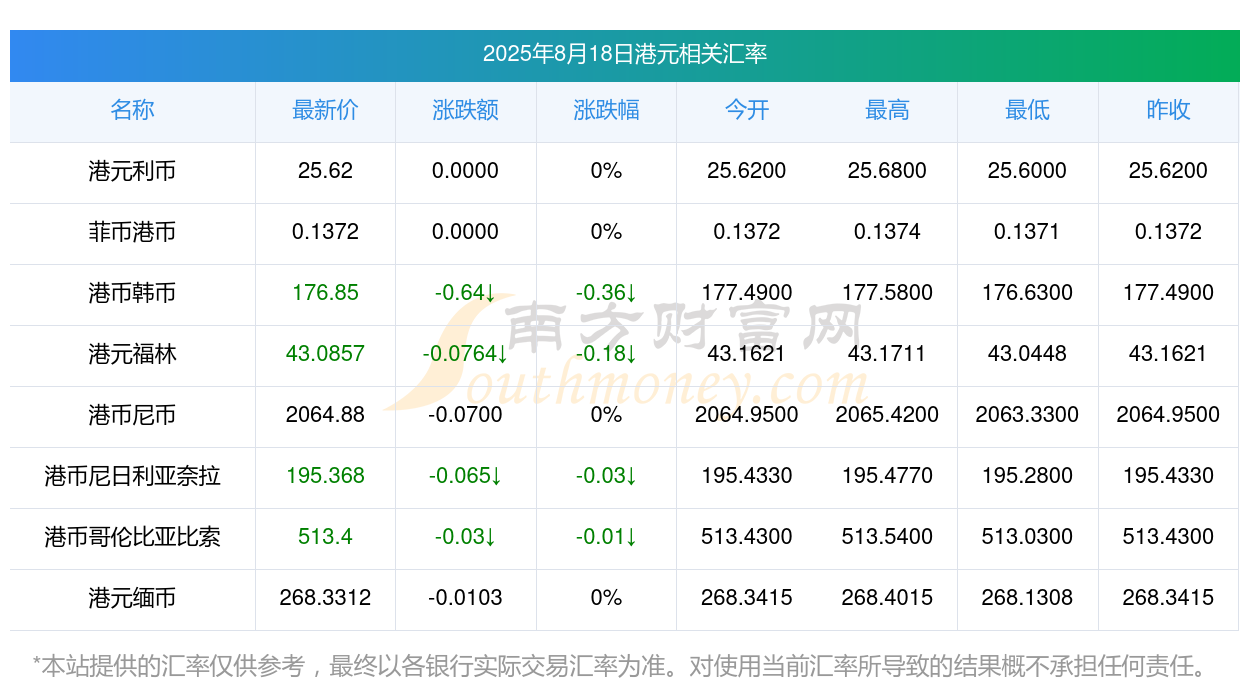Select the 菲币港币 row name
Screen dimensions: 1250x698
132,232
